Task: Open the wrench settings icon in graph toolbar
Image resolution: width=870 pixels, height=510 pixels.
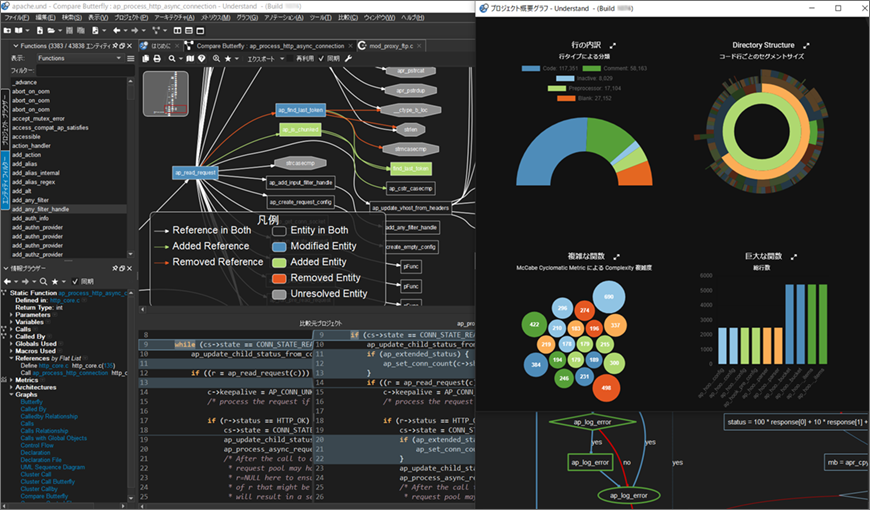Action: click(x=348, y=58)
